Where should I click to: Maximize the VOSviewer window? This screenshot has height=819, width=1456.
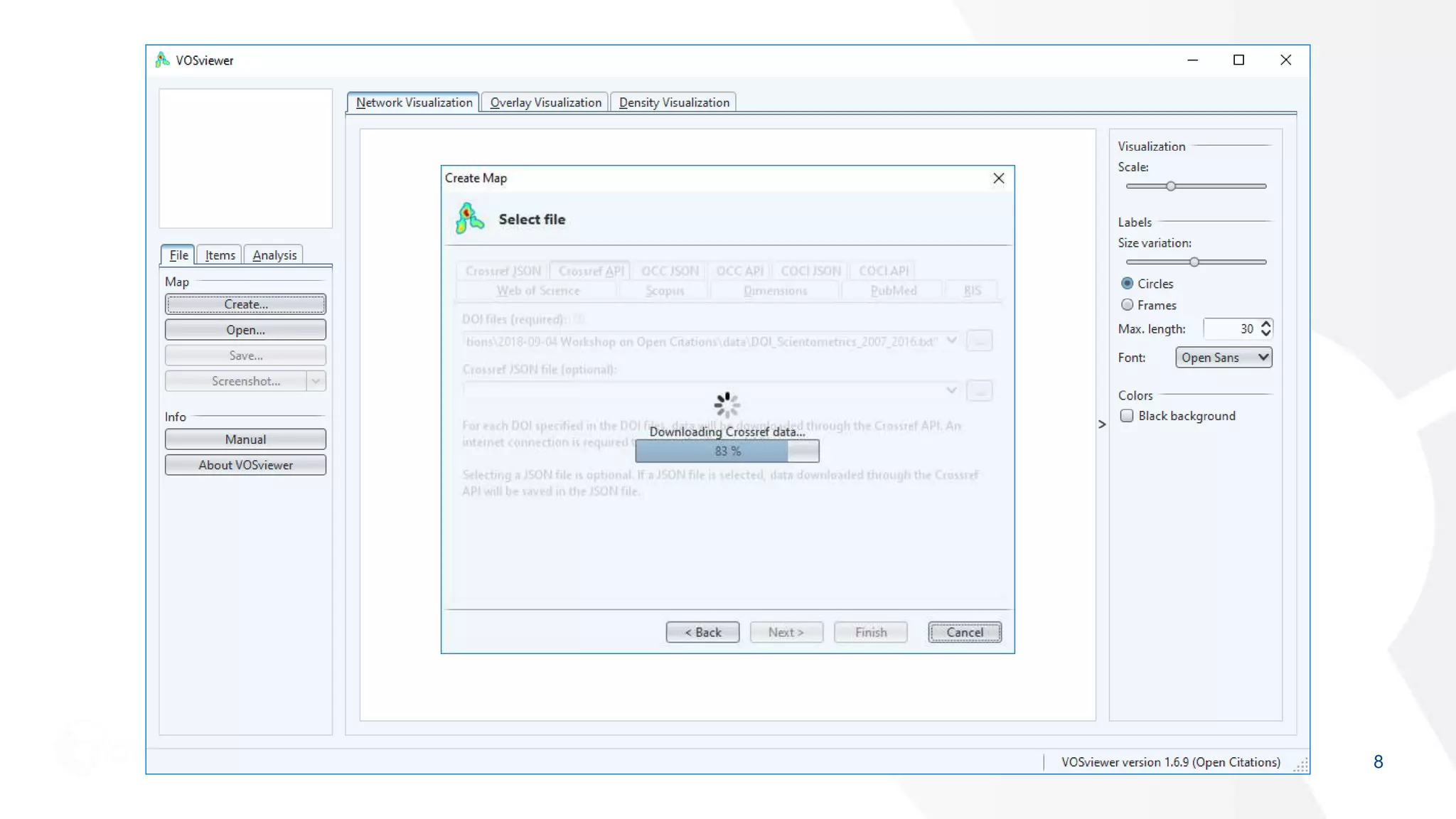coord(1238,60)
